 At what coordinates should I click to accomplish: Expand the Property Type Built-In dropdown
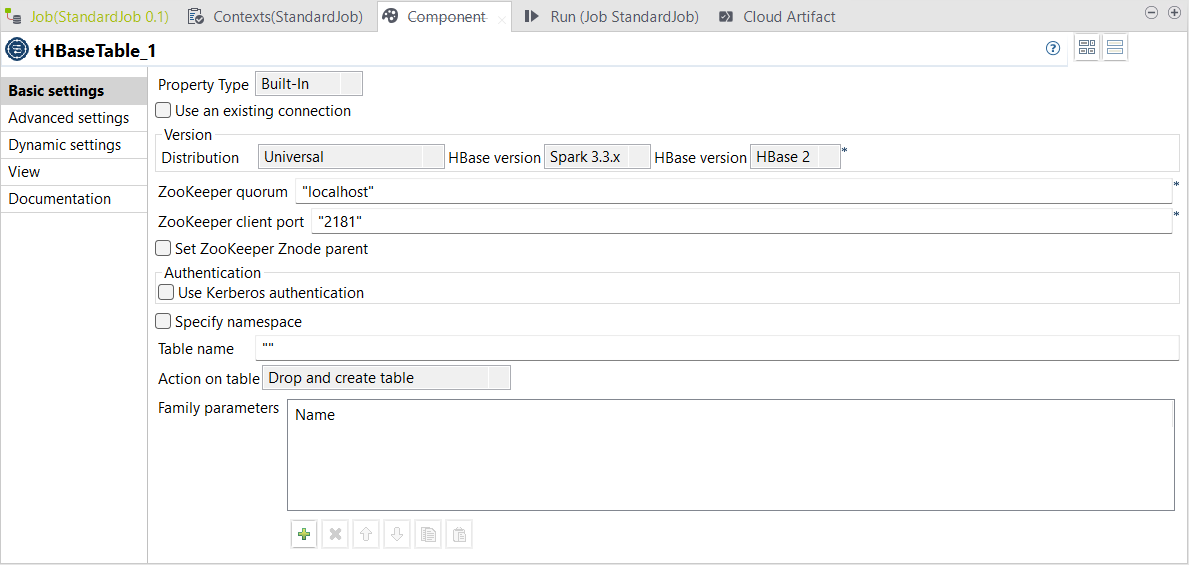(x=309, y=85)
